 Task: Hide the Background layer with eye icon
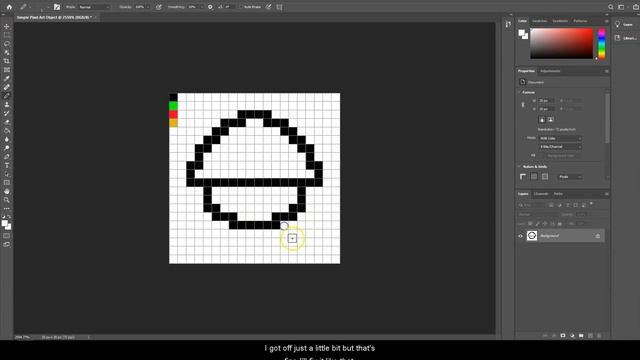520,236
